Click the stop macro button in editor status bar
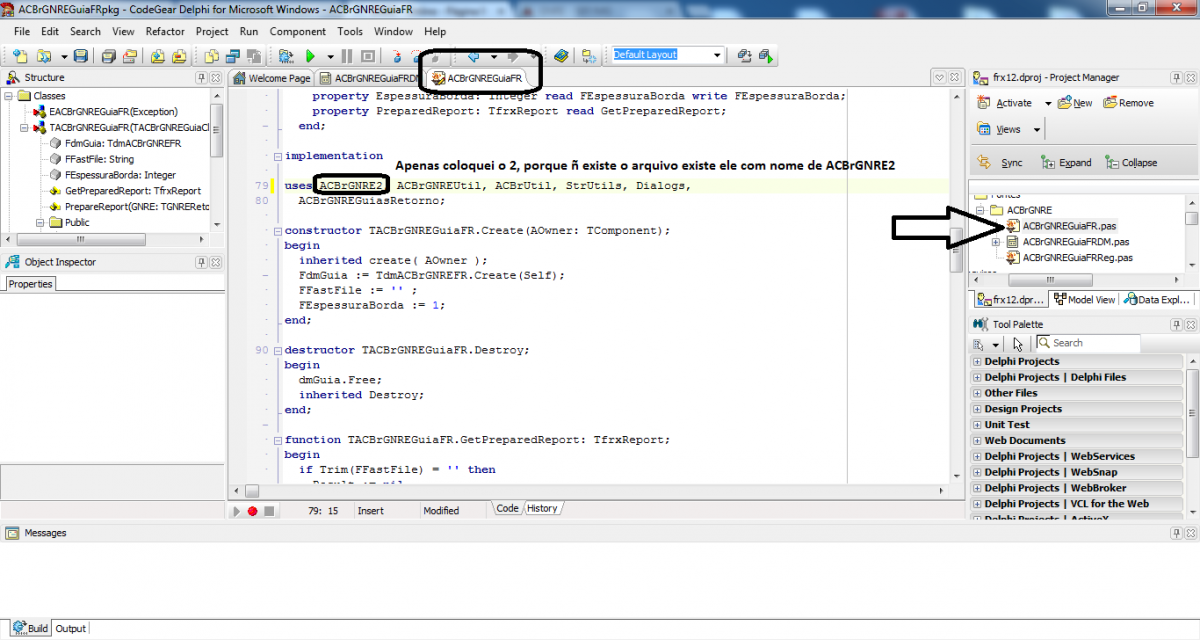1200x640 pixels. click(x=269, y=510)
